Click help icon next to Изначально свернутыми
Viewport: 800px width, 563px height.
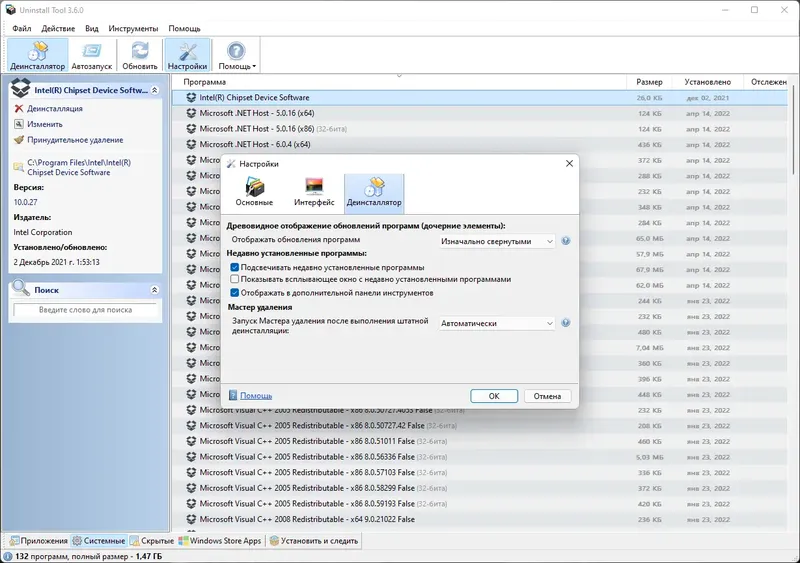point(566,241)
